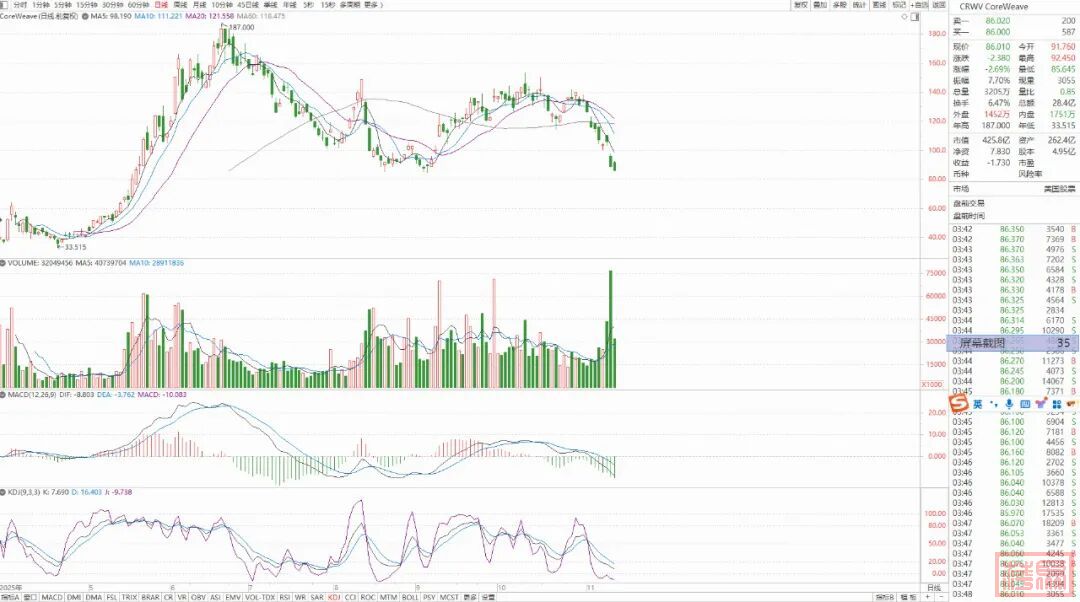Click the diamond icon above the price axis
This screenshot has width=1080, height=602.
pyautogui.click(x=904, y=17)
